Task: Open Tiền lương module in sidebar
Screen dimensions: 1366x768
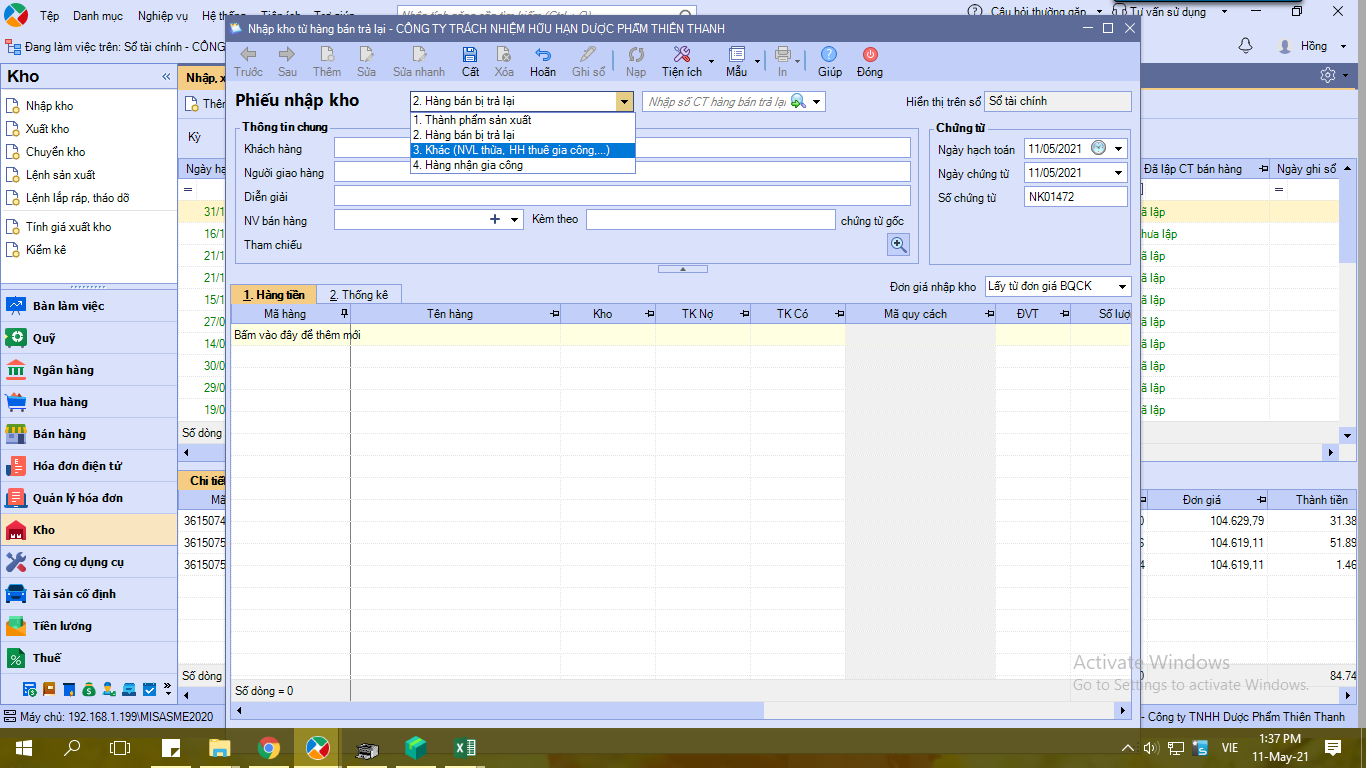Action: click(x=89, y=626)
